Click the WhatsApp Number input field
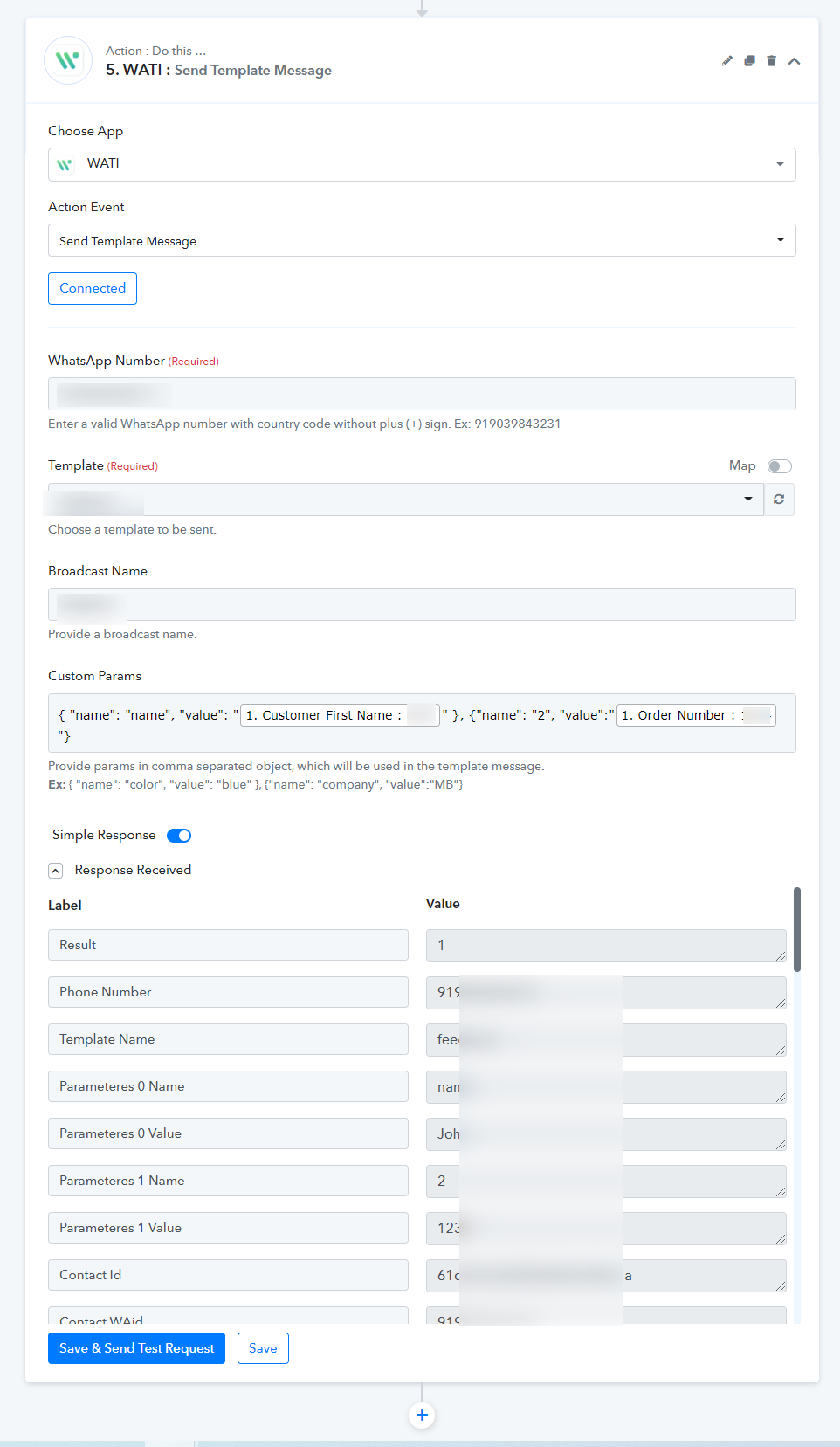 tap(422, 394)
